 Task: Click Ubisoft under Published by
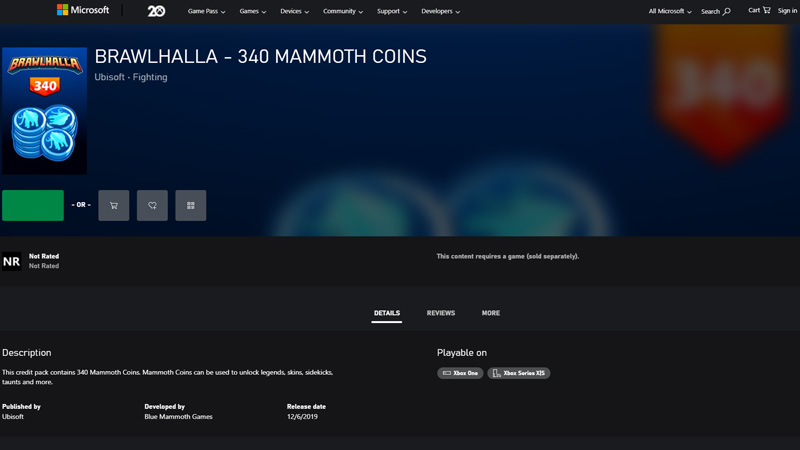(13, 416)
